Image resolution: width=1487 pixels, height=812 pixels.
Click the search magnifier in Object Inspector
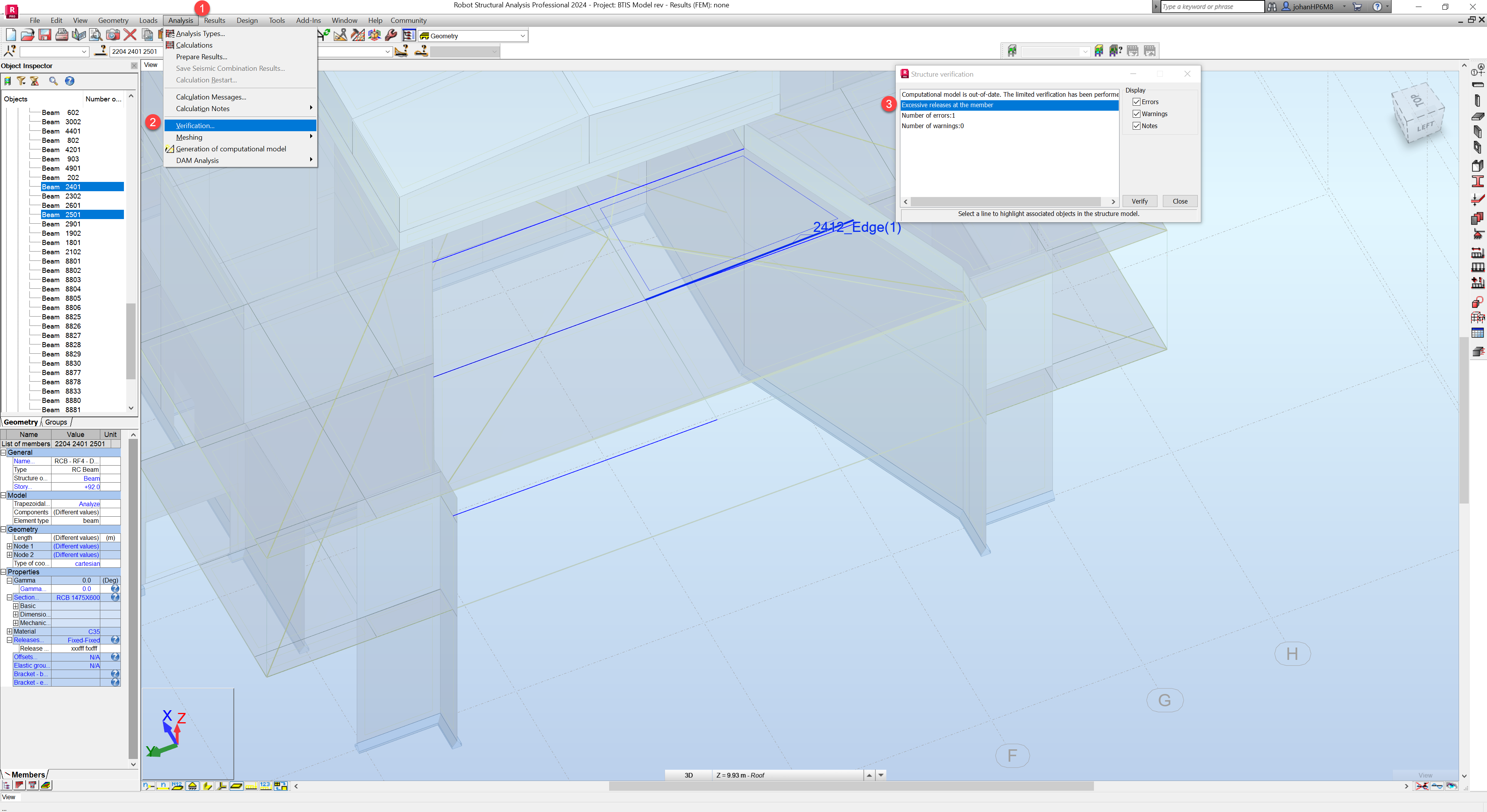coord(53,81)
